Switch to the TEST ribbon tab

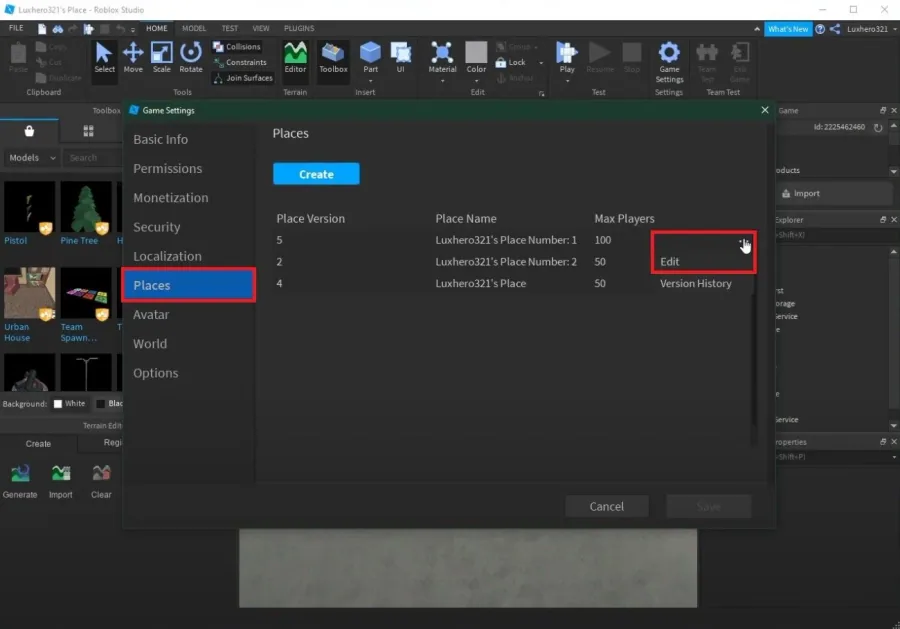click(230, 28)
